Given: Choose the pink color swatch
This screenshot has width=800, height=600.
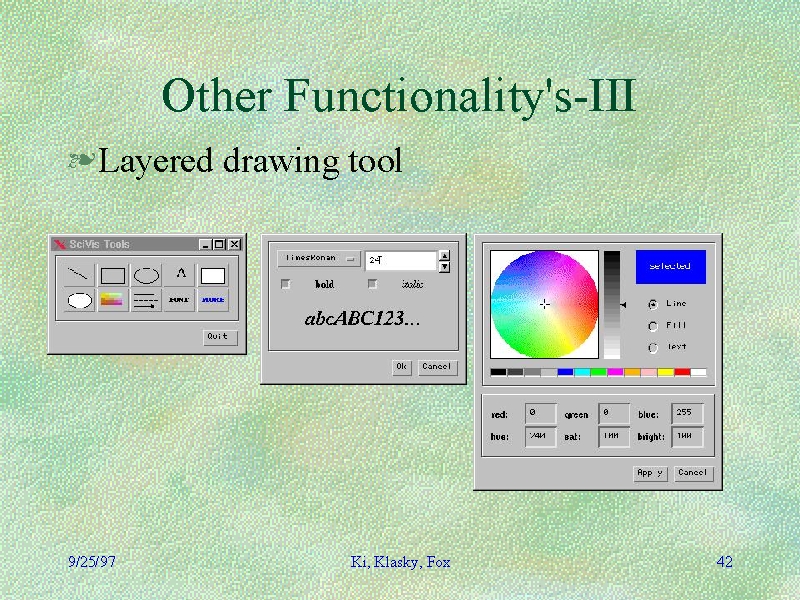Looking at the screenshot, I should point(648,372).
